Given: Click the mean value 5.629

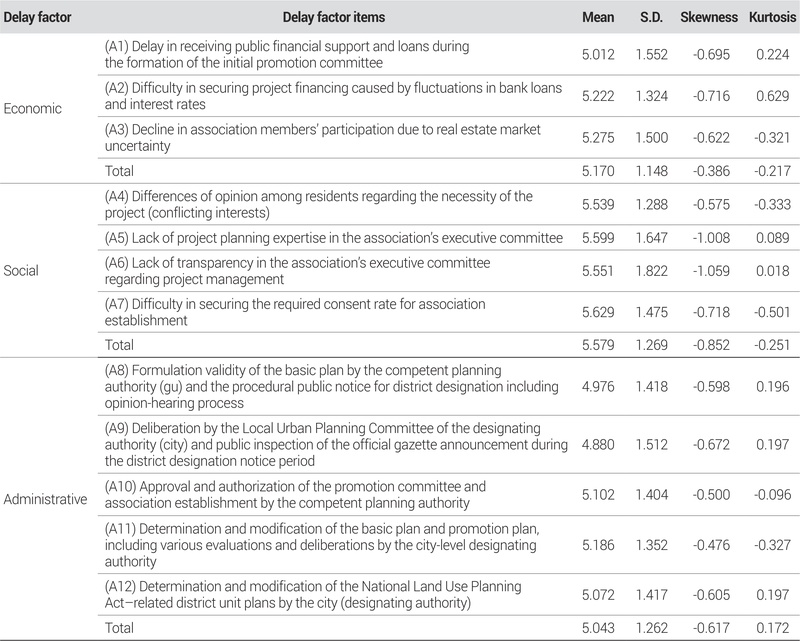Looking at the screenshot, I should (x=598, y=313).
